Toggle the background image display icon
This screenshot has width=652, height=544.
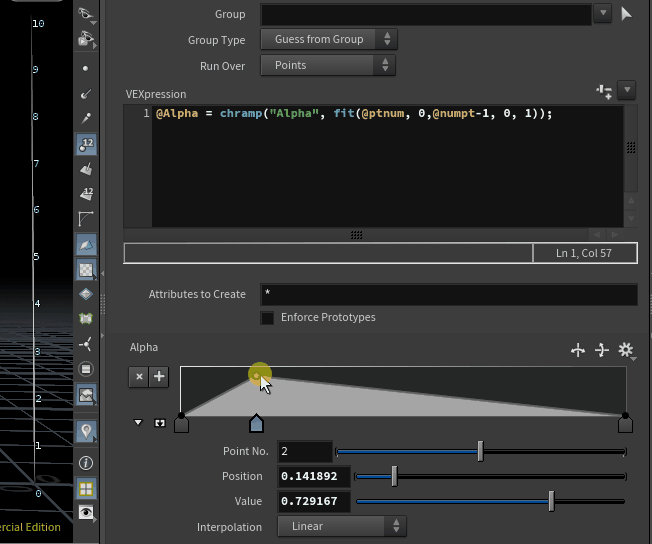click(x=86, y=395)
